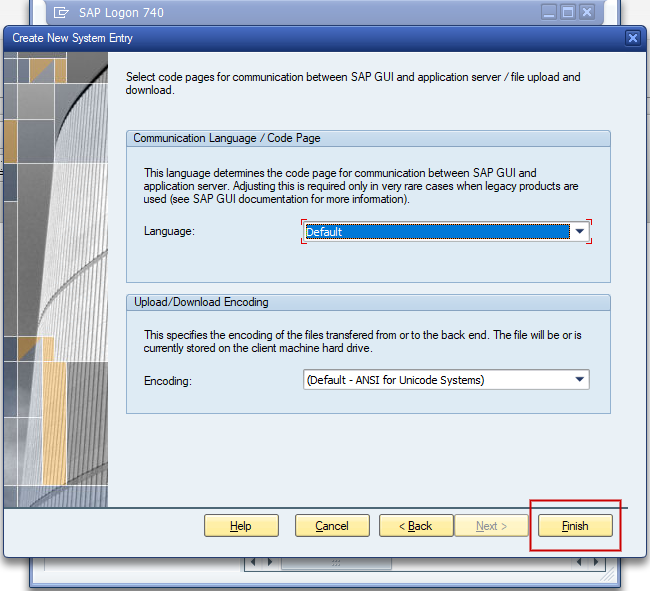Screen dimensions: 650x591
Task: Click the Help button
Action: coord(241,526)
